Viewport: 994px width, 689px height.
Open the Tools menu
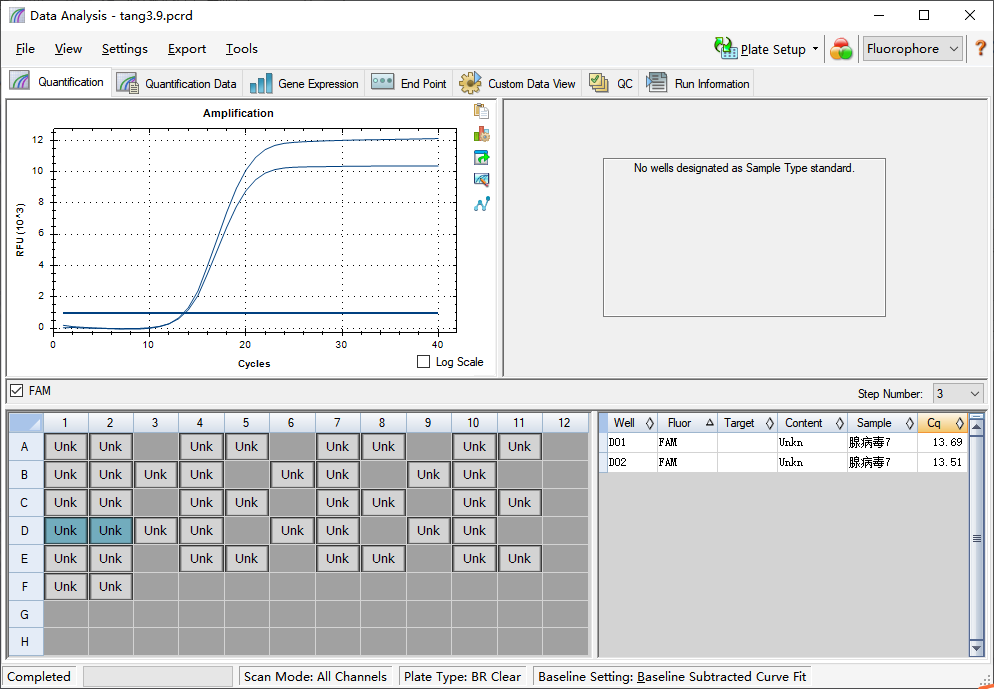coord(242,49)
